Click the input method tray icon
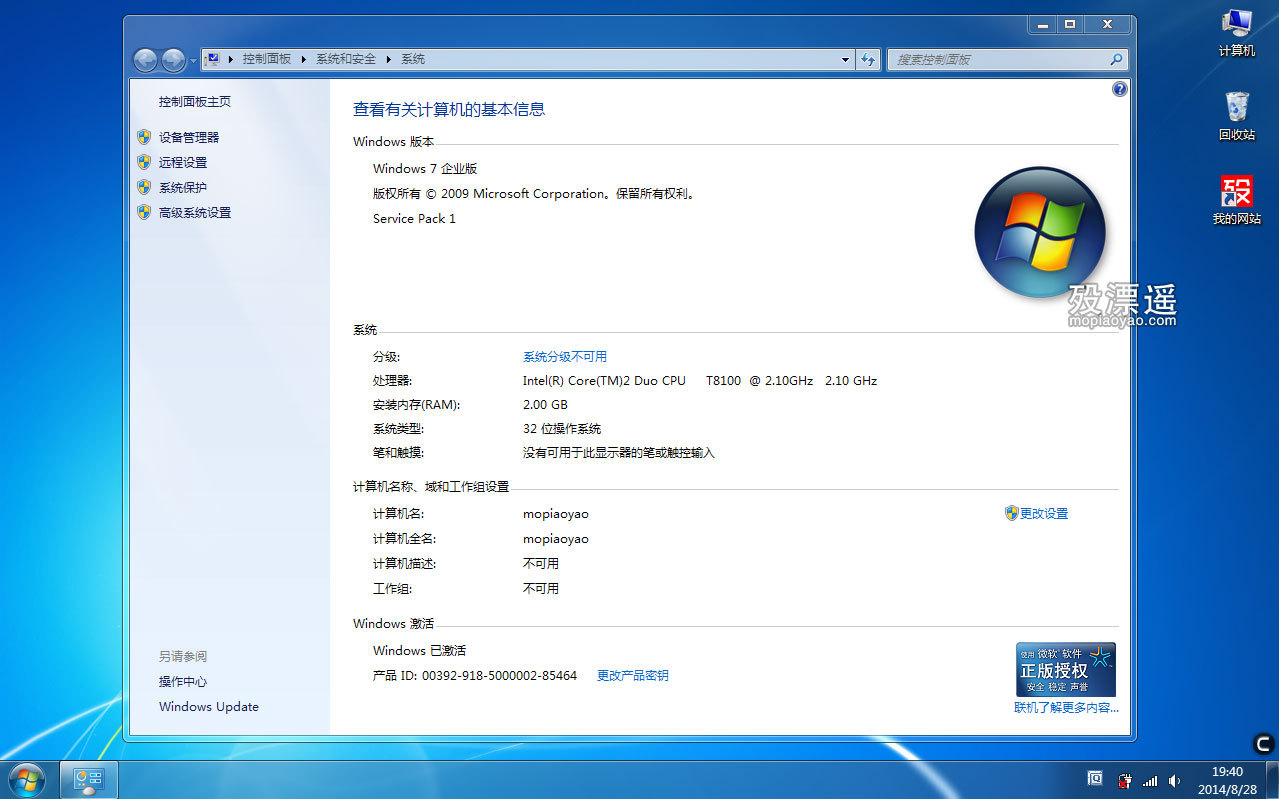 (x=1095, y=779)
